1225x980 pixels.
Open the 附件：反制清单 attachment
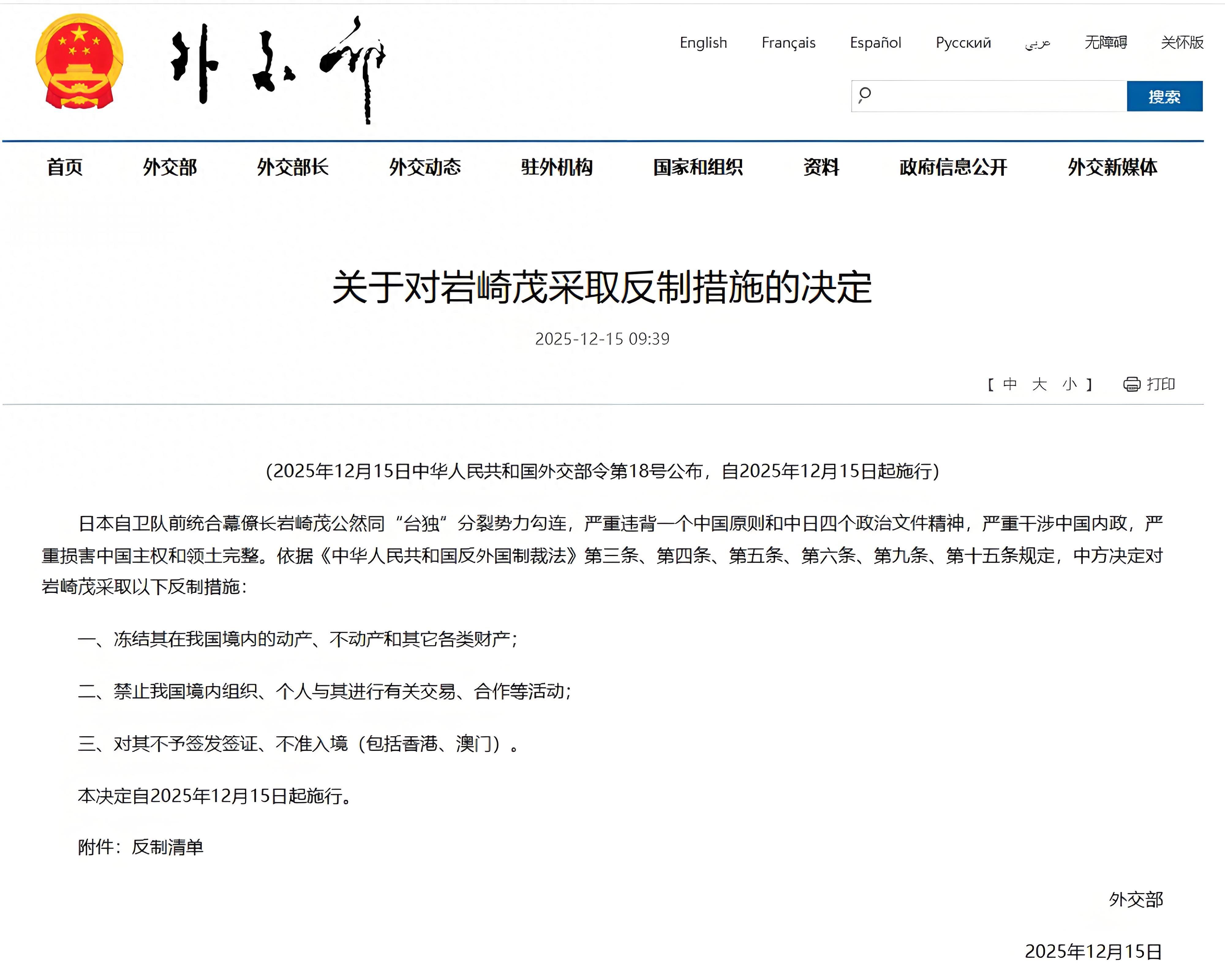click(x=140, y=848)
